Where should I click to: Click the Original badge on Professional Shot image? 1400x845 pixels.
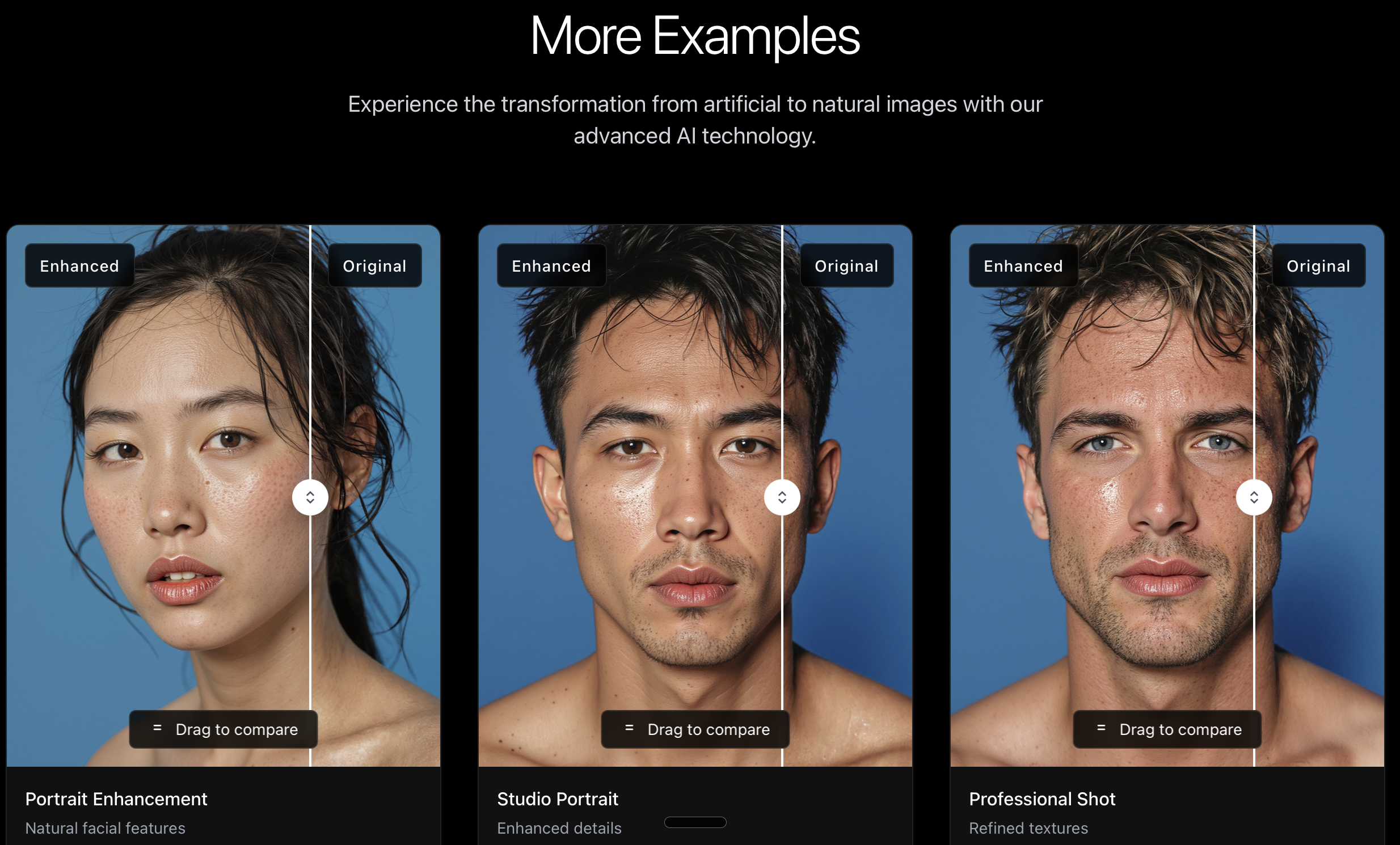1318,266
